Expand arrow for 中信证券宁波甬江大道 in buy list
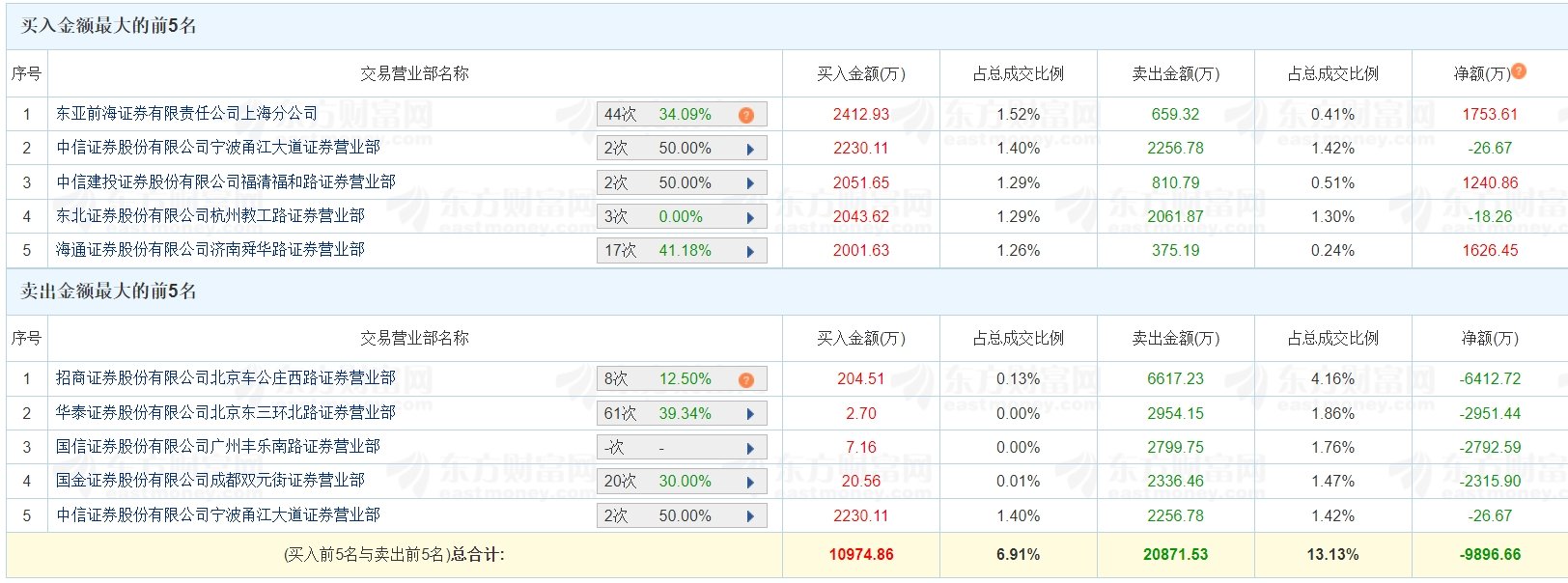 pos(750,150)
